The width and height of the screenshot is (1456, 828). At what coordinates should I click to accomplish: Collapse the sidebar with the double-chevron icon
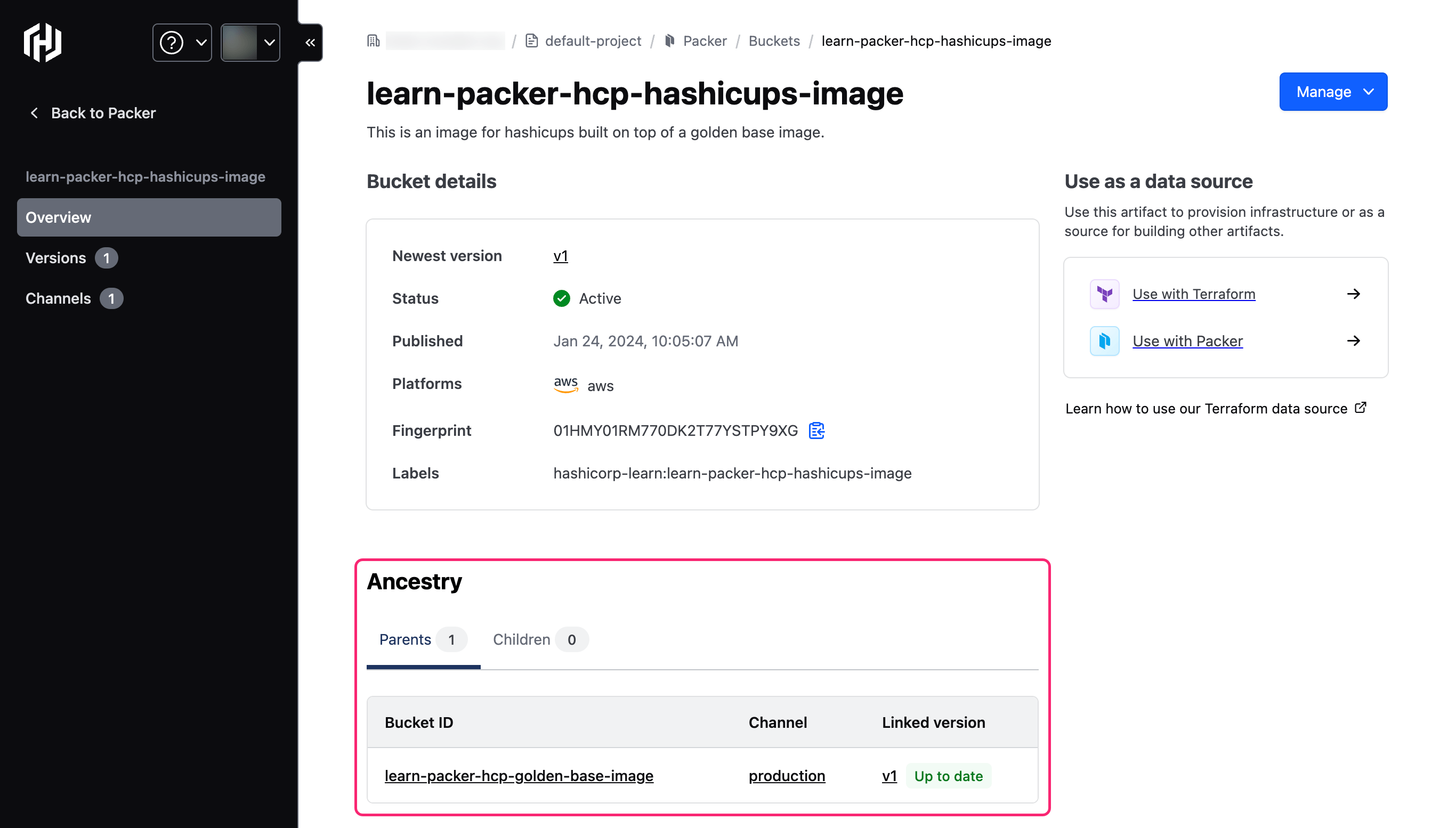pos(310,42)
